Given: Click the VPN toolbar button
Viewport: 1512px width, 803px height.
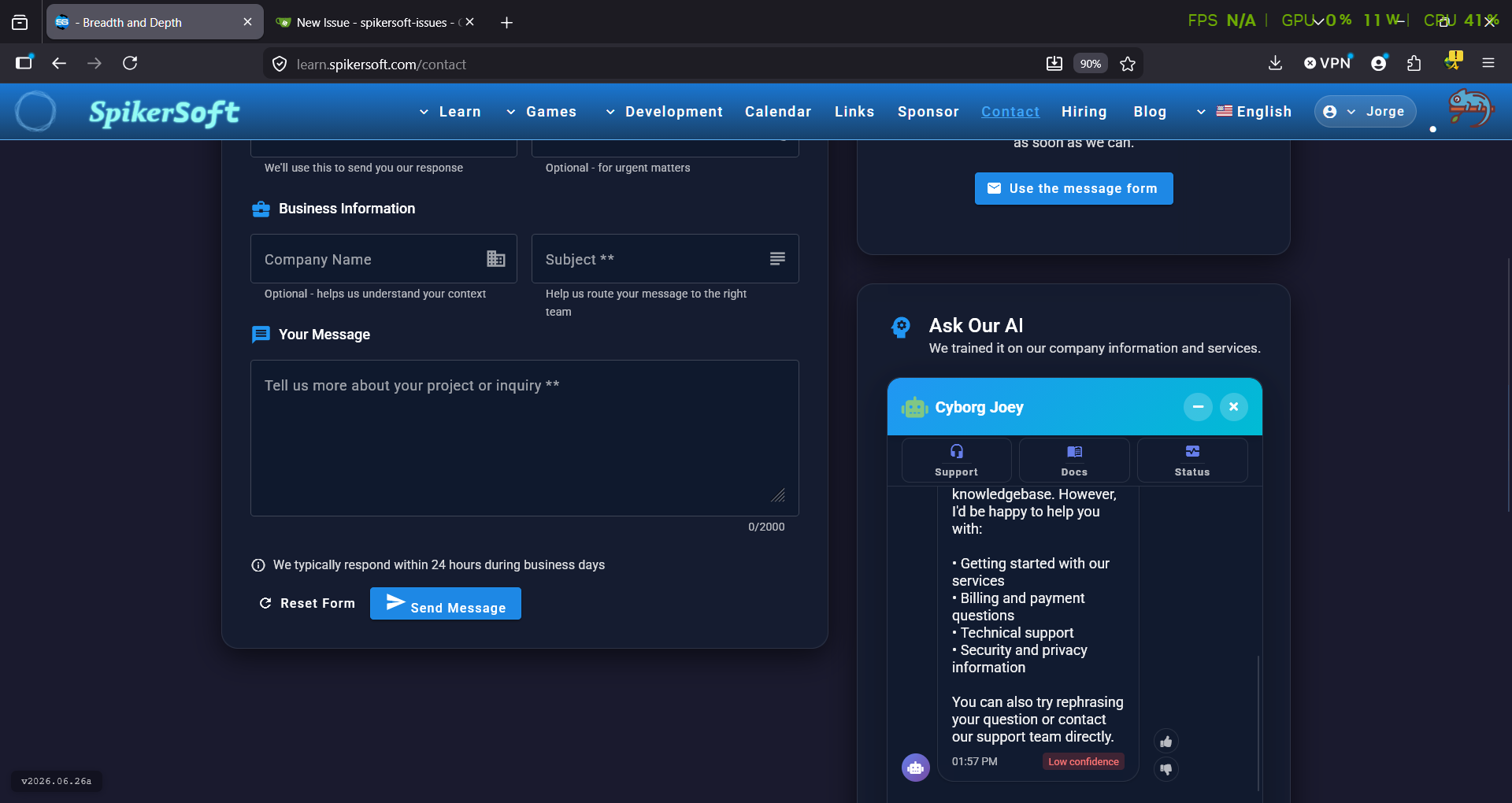Looking at the screenshot, I should point(1328,63).
